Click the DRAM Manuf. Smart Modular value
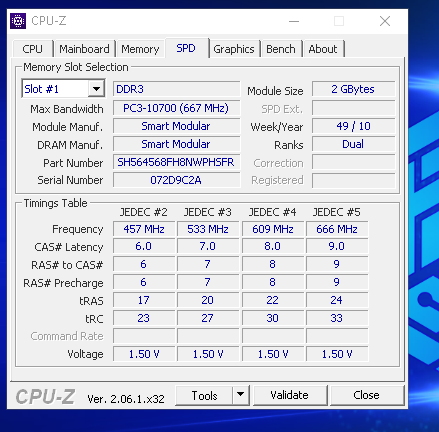 click(176, 144)
